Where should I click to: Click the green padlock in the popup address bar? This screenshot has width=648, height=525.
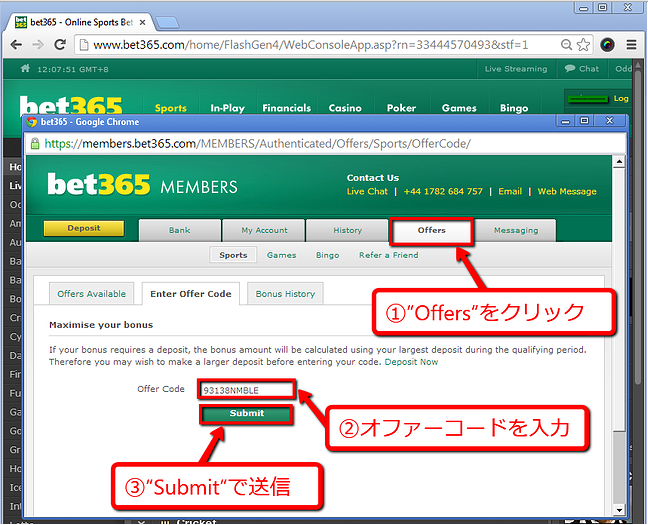[35, 143]
